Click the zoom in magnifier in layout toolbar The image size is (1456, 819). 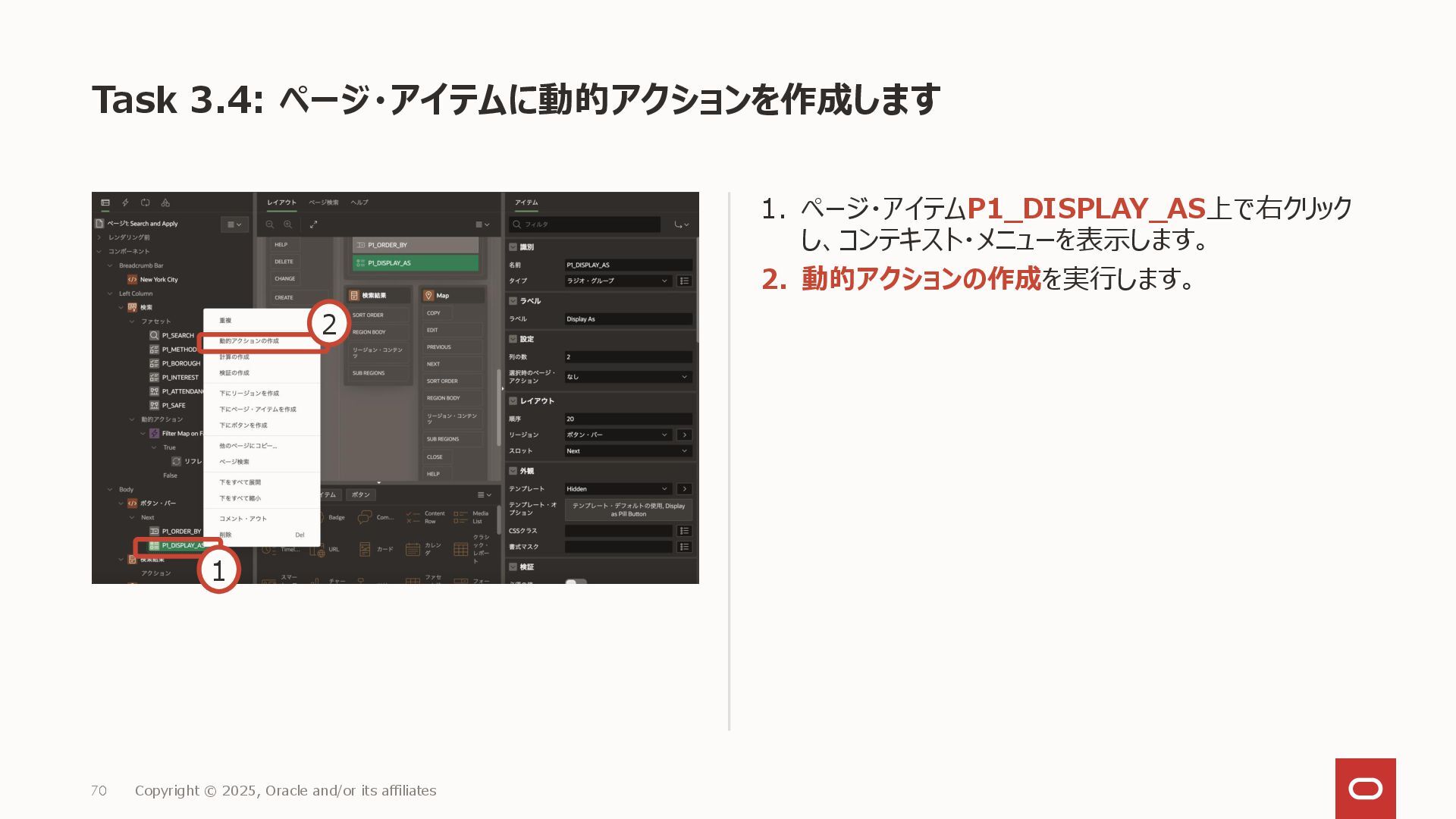point(288,224)
